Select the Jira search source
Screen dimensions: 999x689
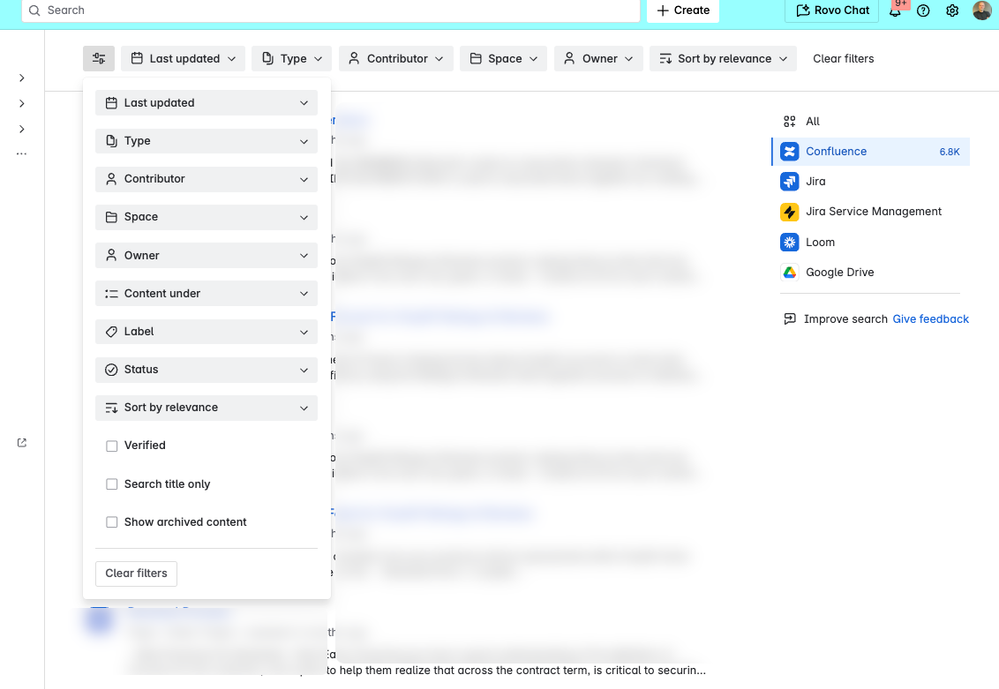tap(870, 182)
